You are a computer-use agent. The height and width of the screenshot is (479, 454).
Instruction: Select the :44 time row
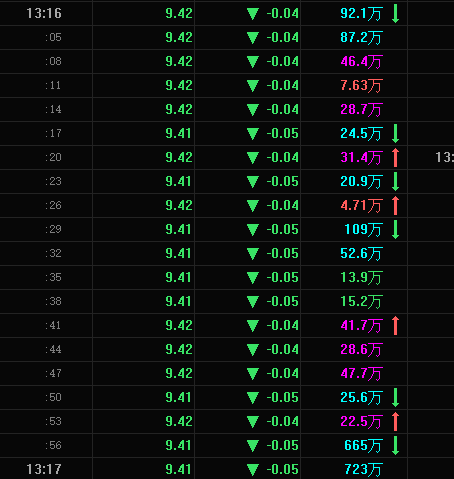(x=227, y=349)
